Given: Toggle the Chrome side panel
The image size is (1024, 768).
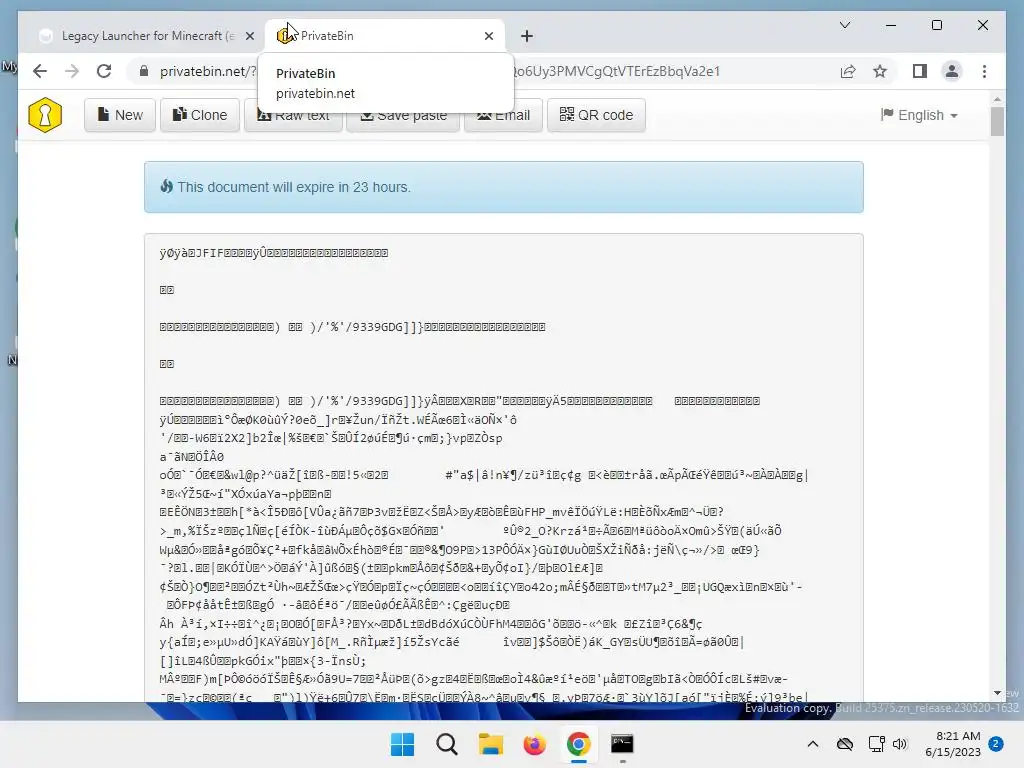Looking at the screenshot, I should point(920,71).
